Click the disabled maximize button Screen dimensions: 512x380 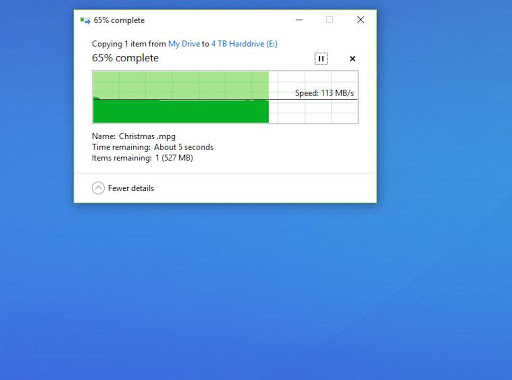[329, 20]
